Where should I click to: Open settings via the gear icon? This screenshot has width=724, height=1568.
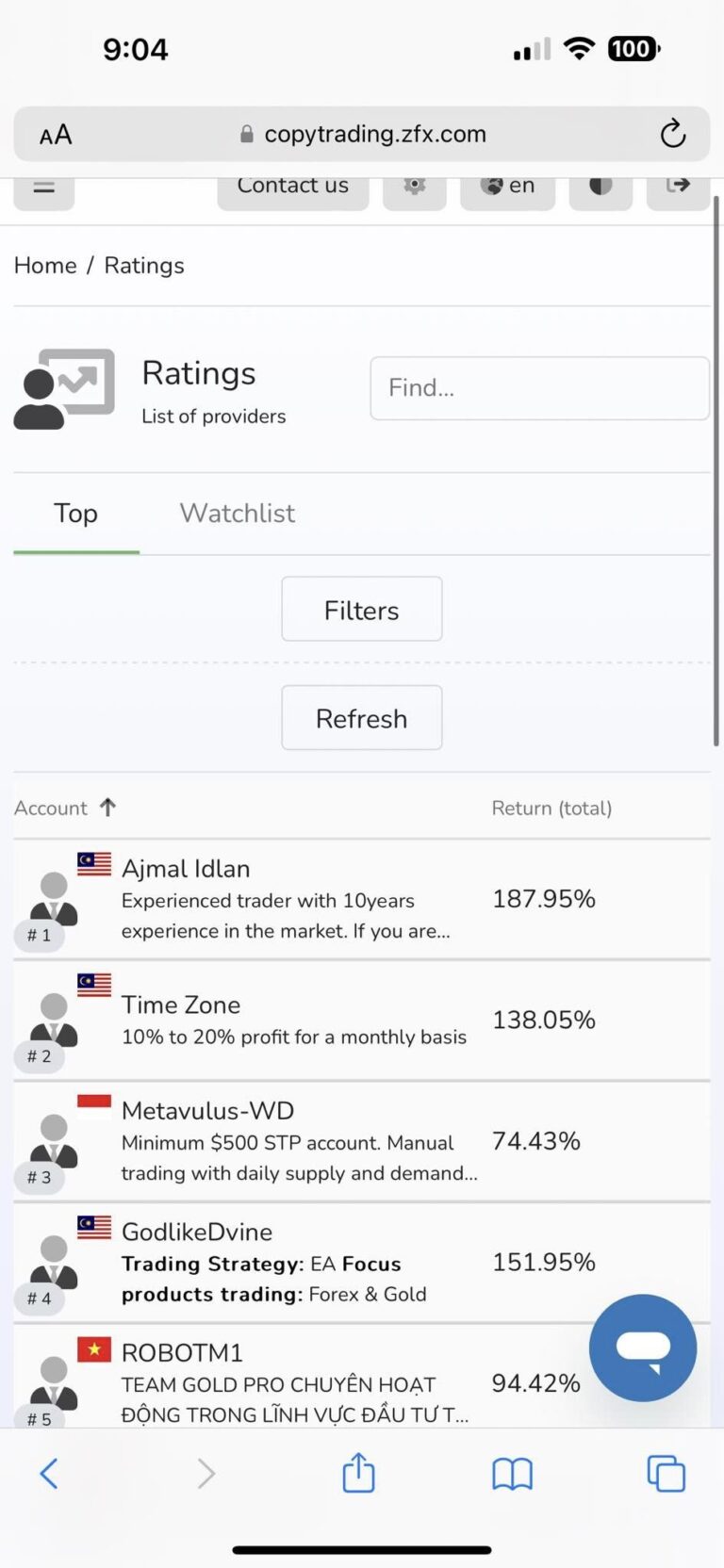point(414,187)
